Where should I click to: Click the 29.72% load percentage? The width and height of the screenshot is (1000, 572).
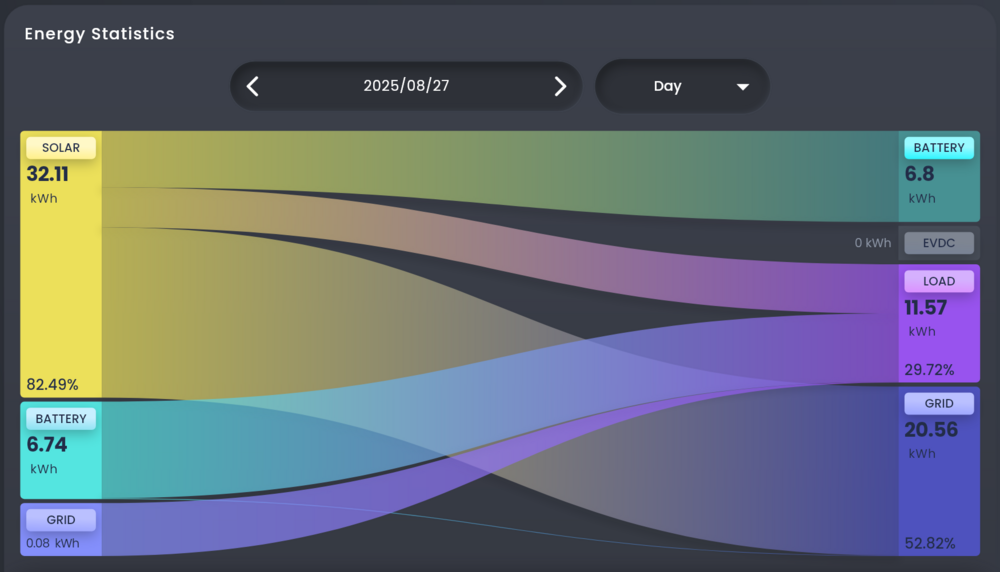[x=929, y=370]
